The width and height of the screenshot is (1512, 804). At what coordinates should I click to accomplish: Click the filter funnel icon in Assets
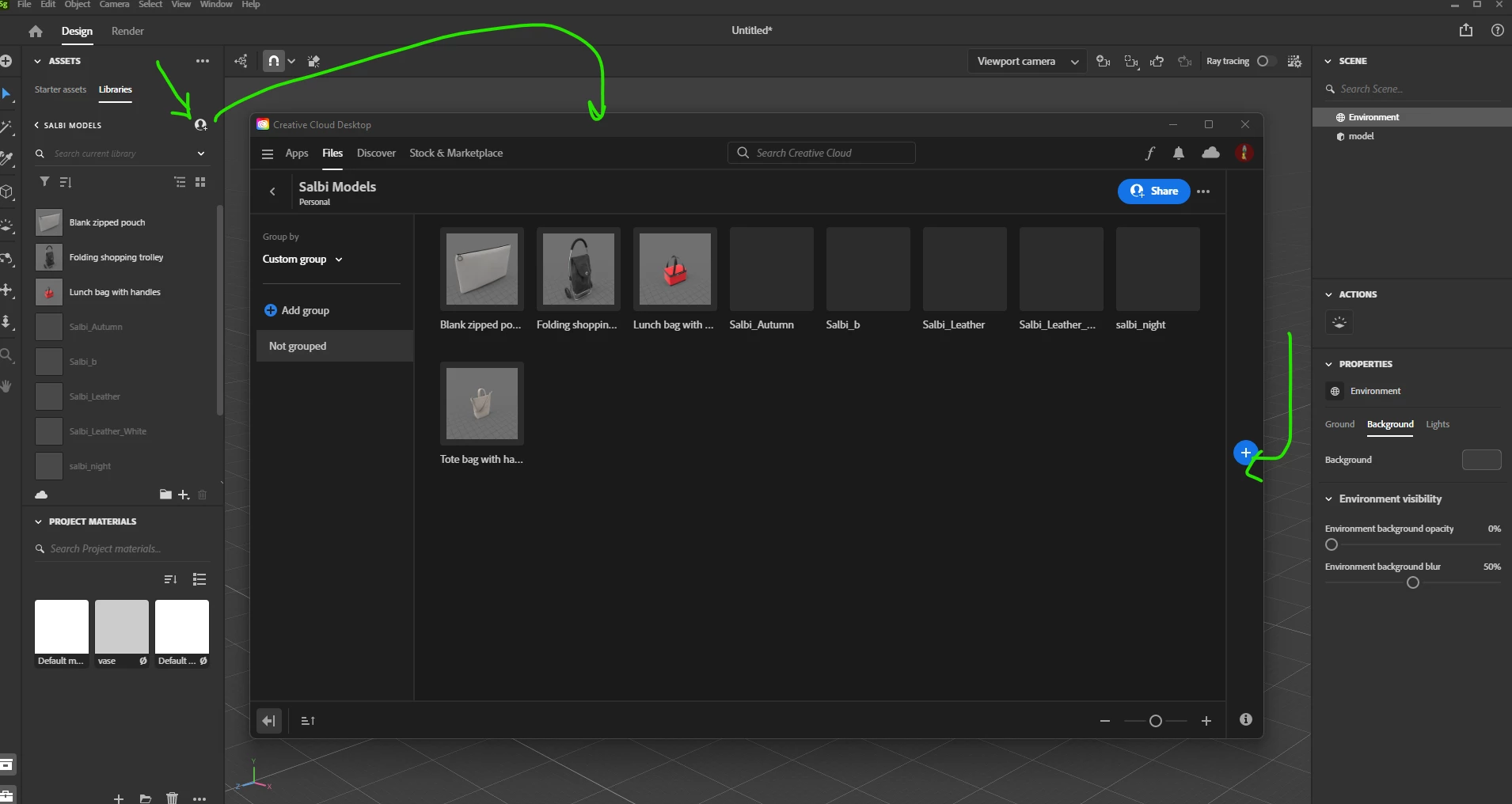point(44,182)
